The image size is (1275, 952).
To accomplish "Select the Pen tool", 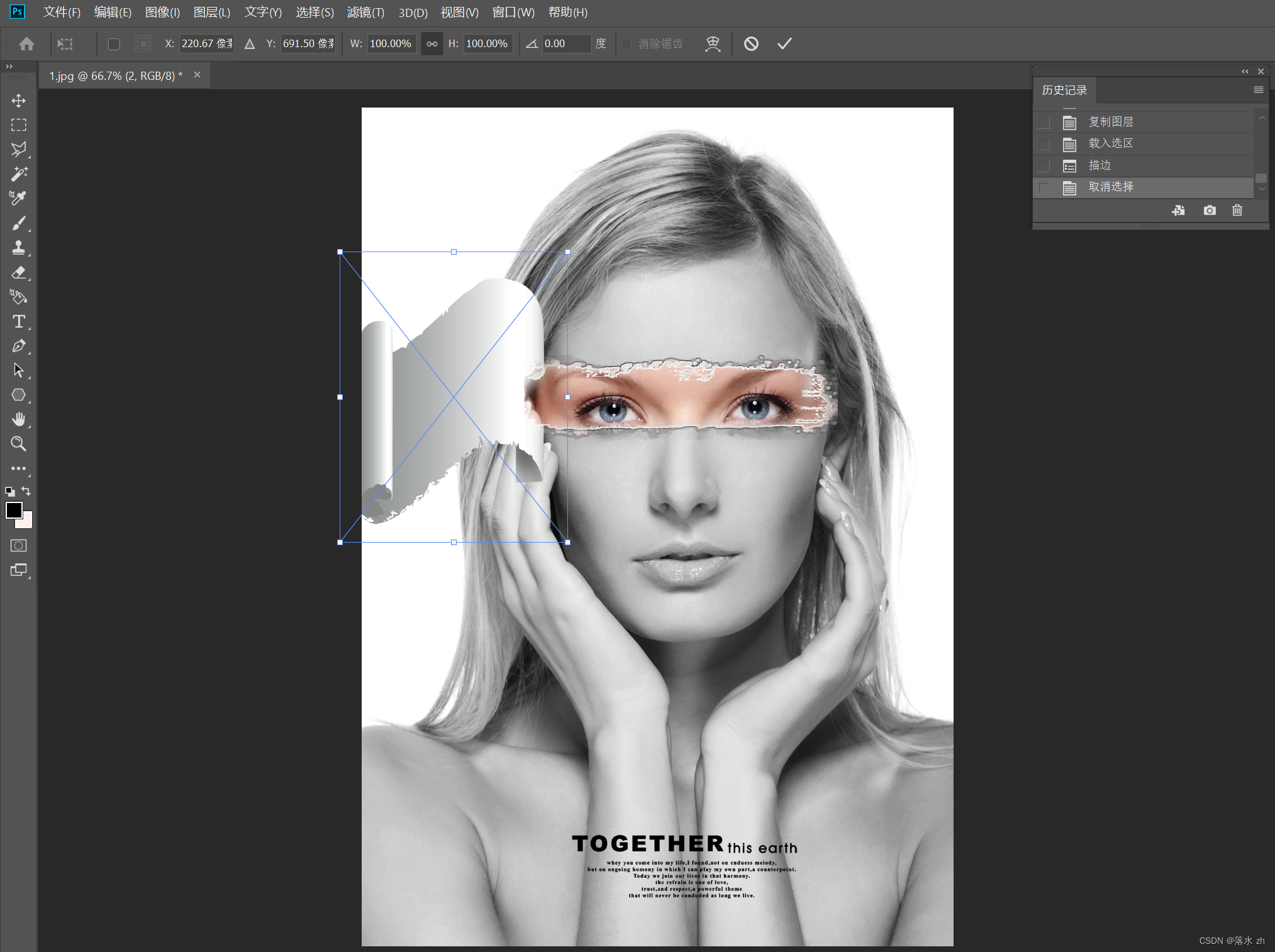I will tap(18, 346).
